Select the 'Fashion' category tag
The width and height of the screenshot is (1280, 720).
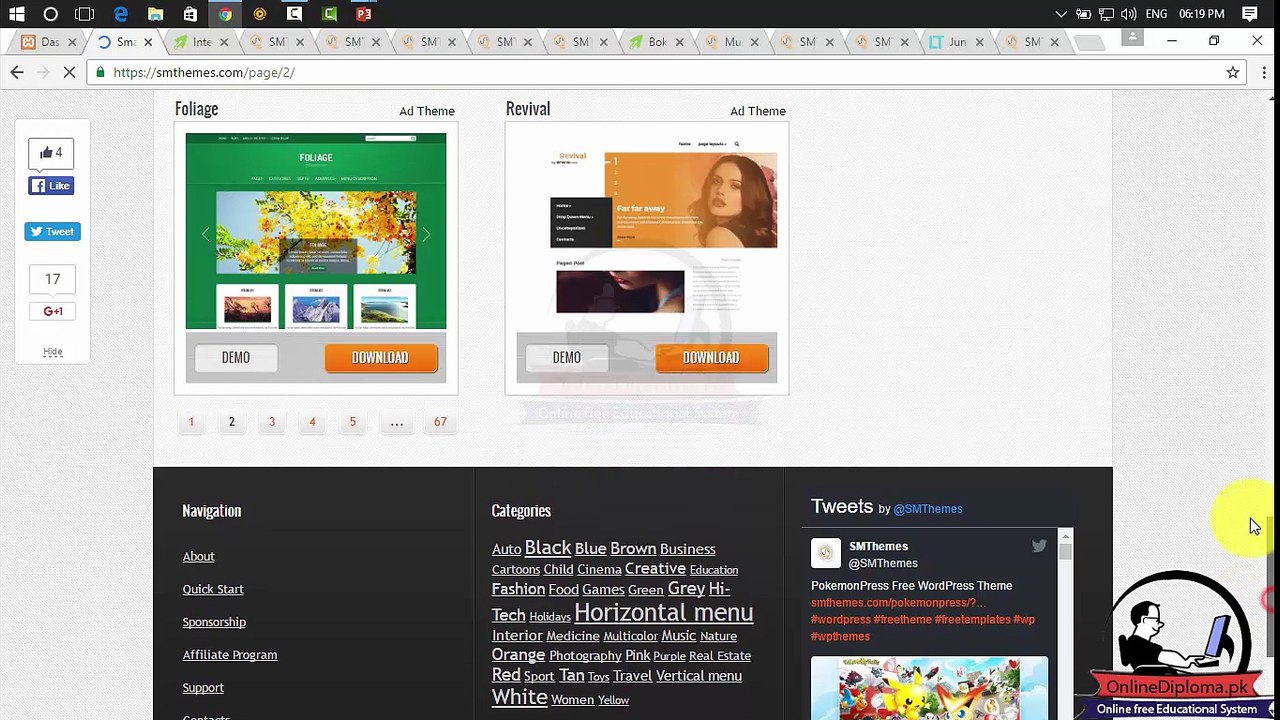pyautogui.click(x=518, y=589)
